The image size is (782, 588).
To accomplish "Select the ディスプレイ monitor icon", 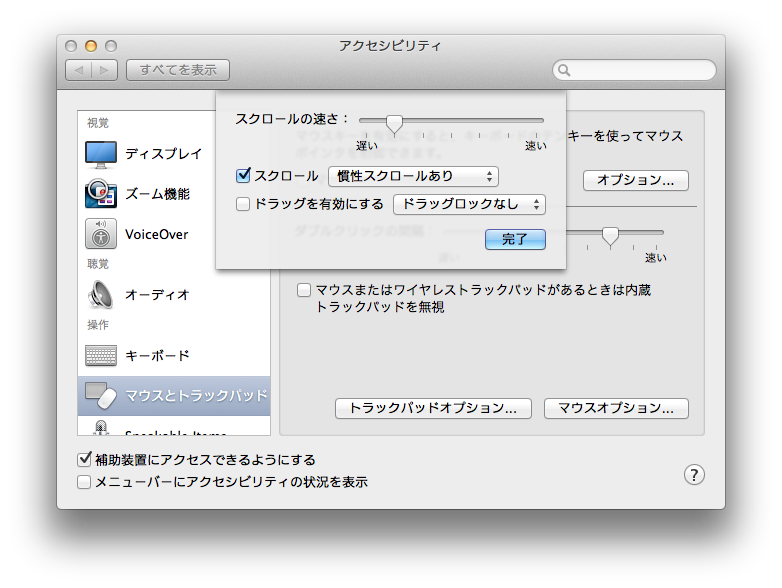I will 101,154.
